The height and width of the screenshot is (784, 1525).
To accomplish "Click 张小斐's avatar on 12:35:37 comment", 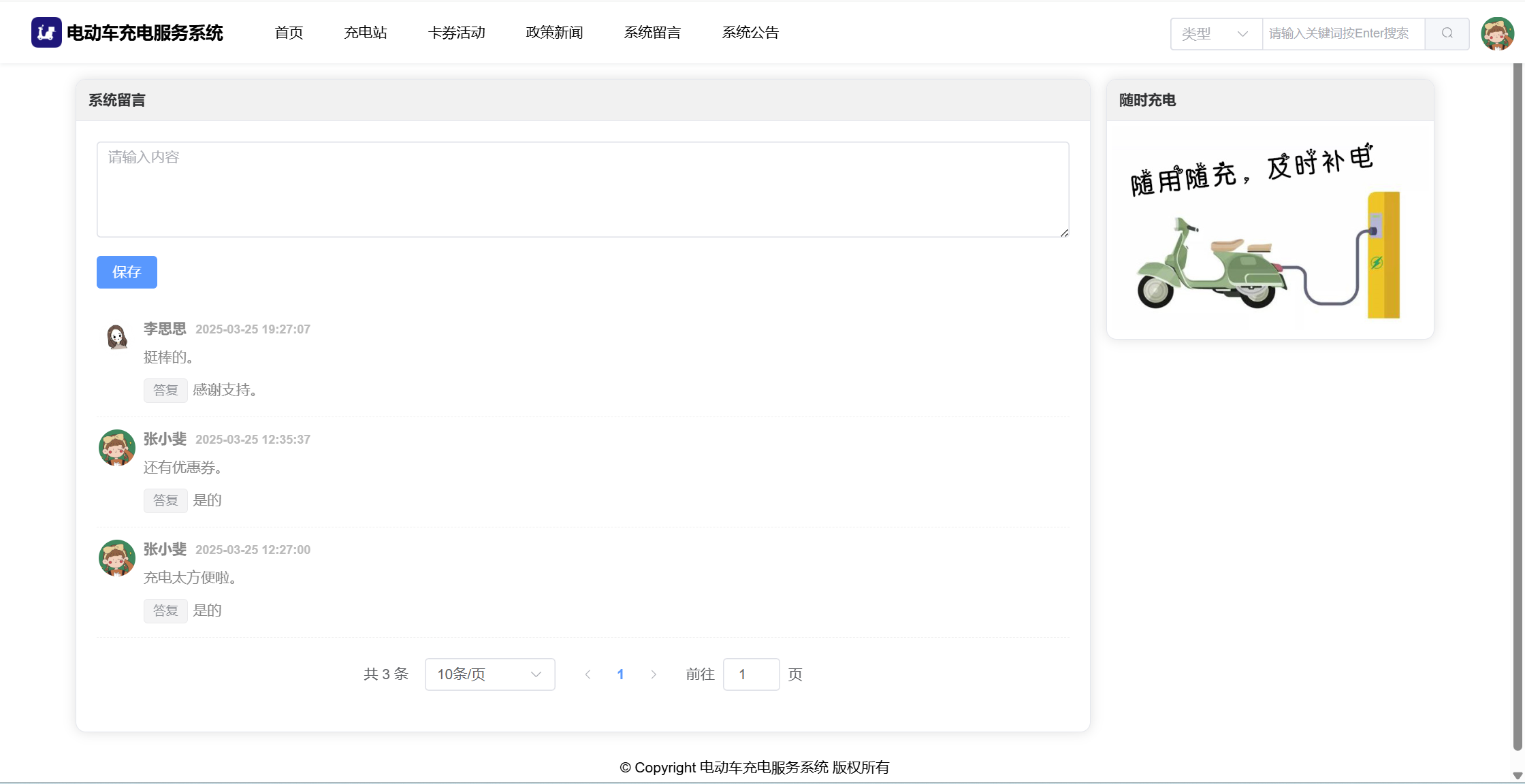I will pos(117,447).
